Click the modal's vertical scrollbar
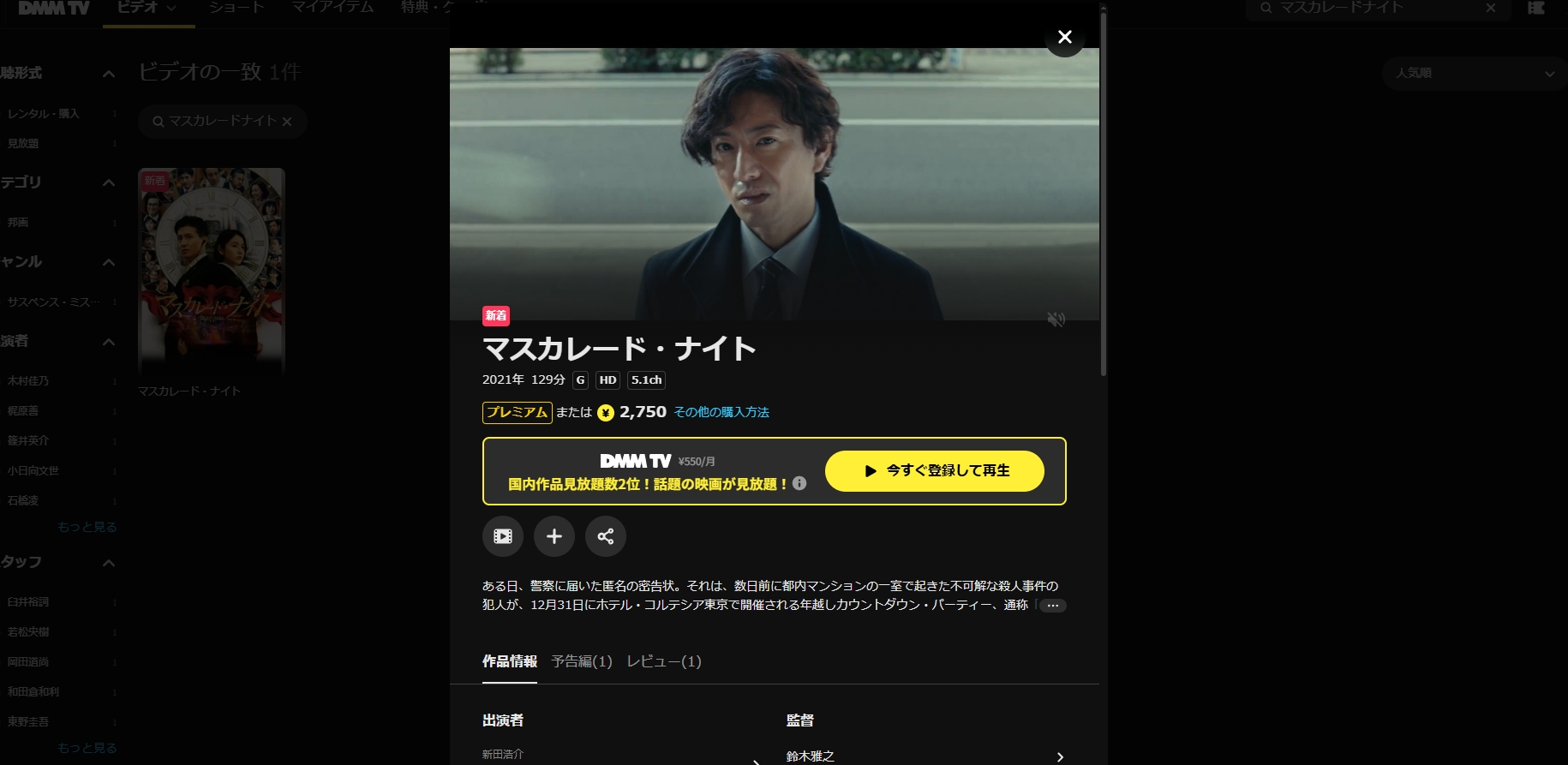The image size is (1568, 765). (1104, 193)
